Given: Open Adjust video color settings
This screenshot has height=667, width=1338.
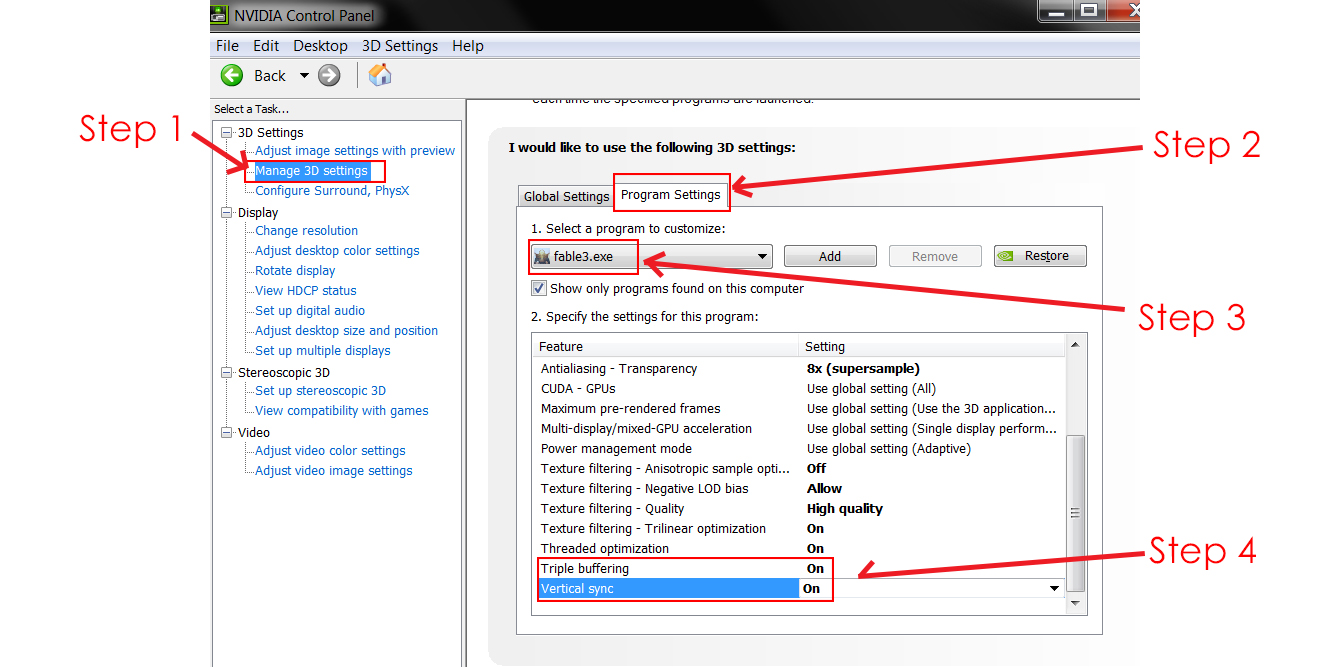Looking at the screenshot, I should coord(330,451).
